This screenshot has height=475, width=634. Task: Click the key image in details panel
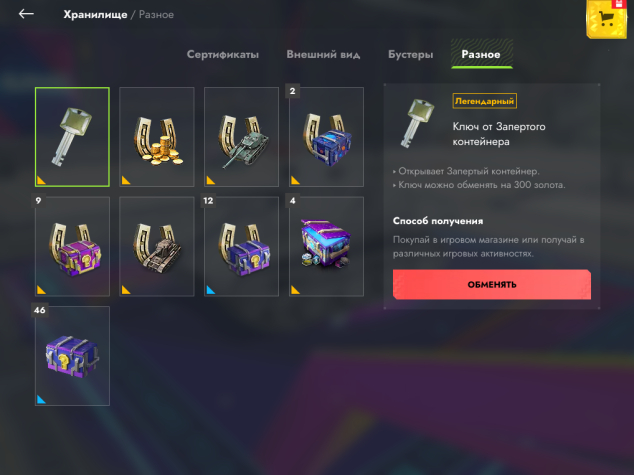[417, 123]
